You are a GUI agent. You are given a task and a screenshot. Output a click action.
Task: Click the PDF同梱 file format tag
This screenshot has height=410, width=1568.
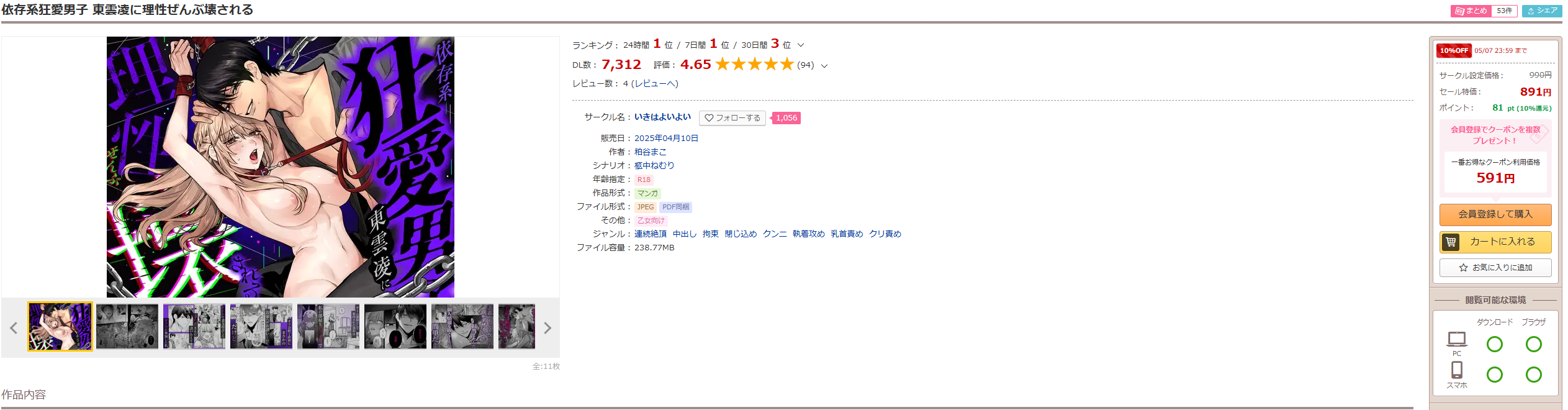click(x=675, y=207)
